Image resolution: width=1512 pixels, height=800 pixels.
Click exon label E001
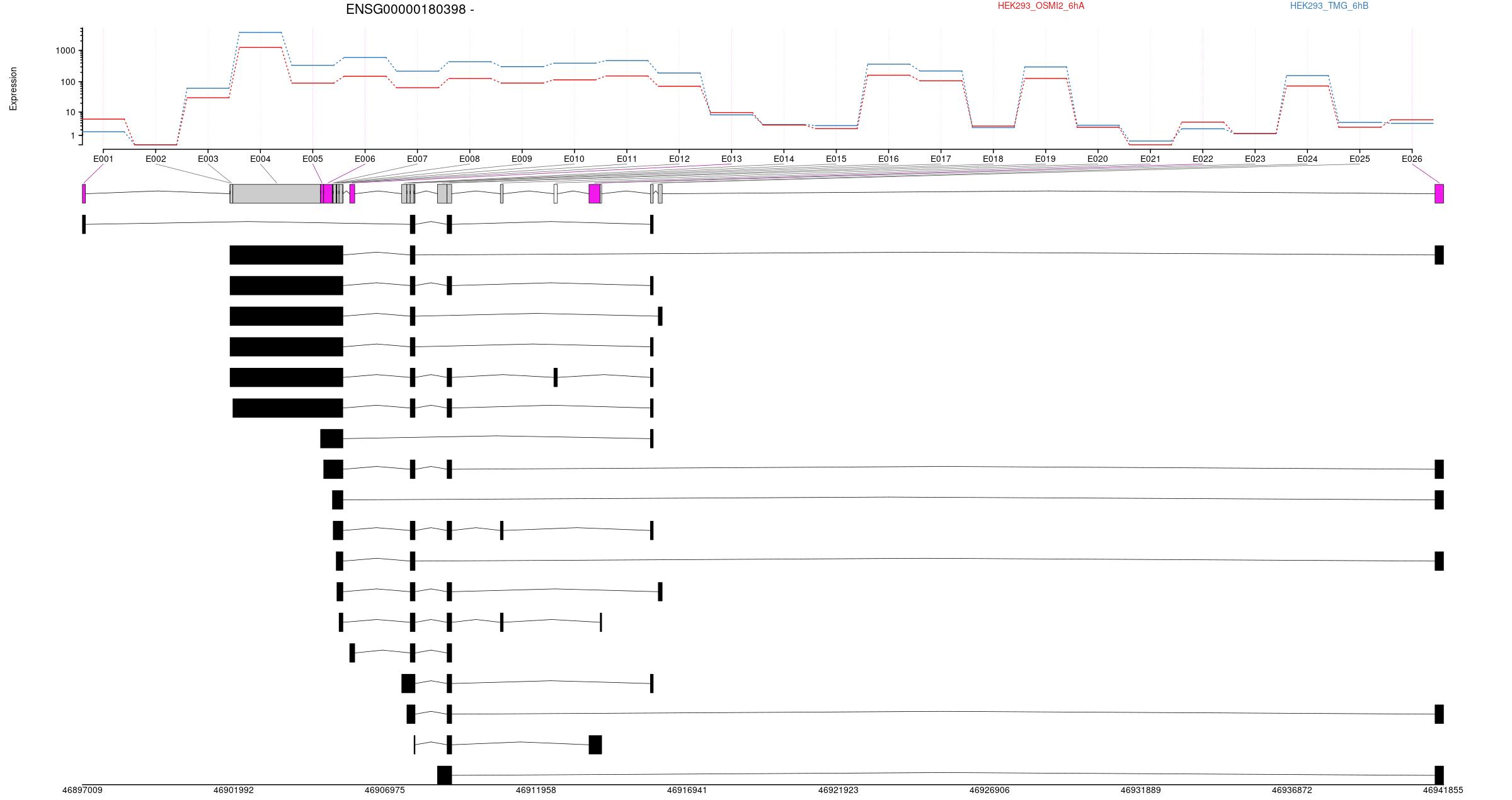tap(103, 159)
